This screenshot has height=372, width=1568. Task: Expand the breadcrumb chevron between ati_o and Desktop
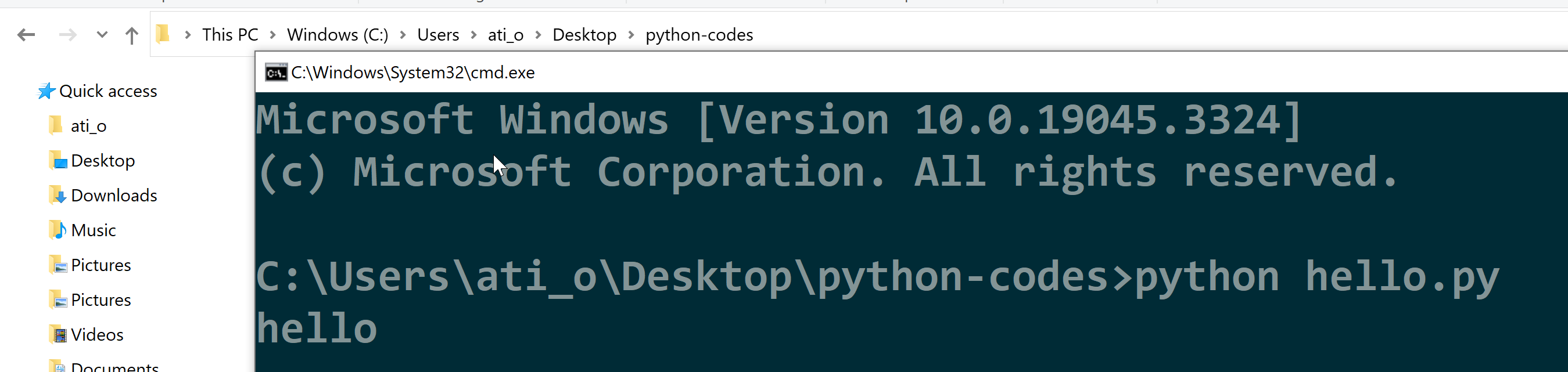point(538,35)
